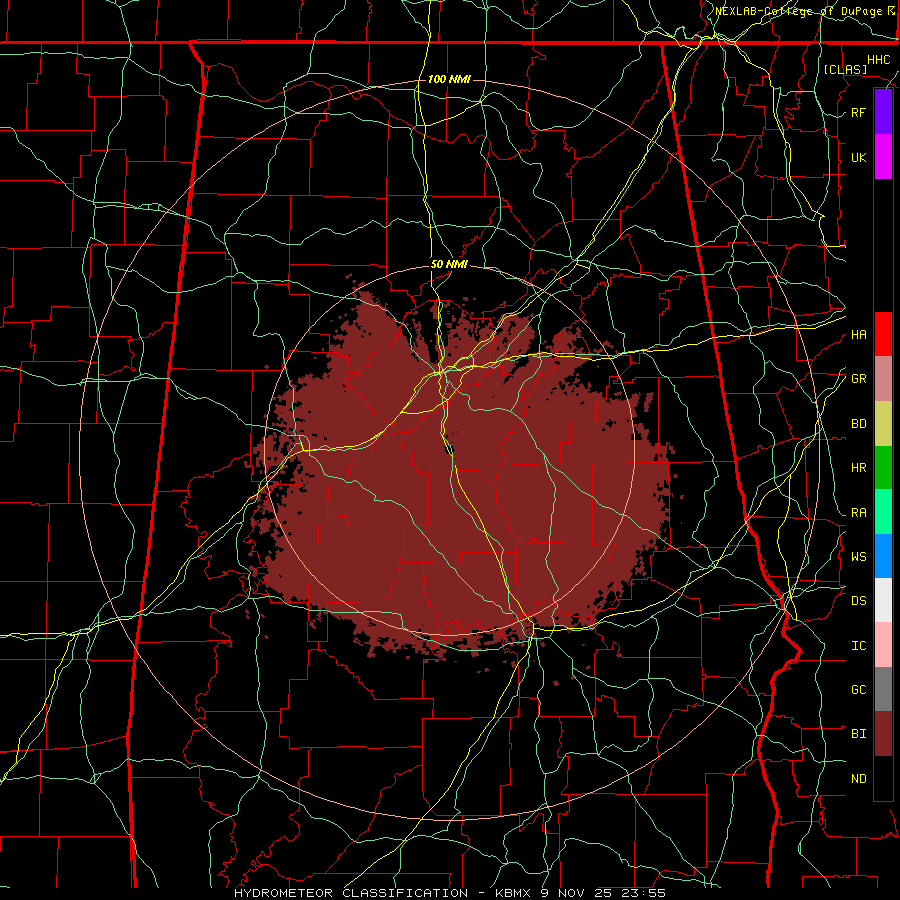Click the BI legend label

858,734
